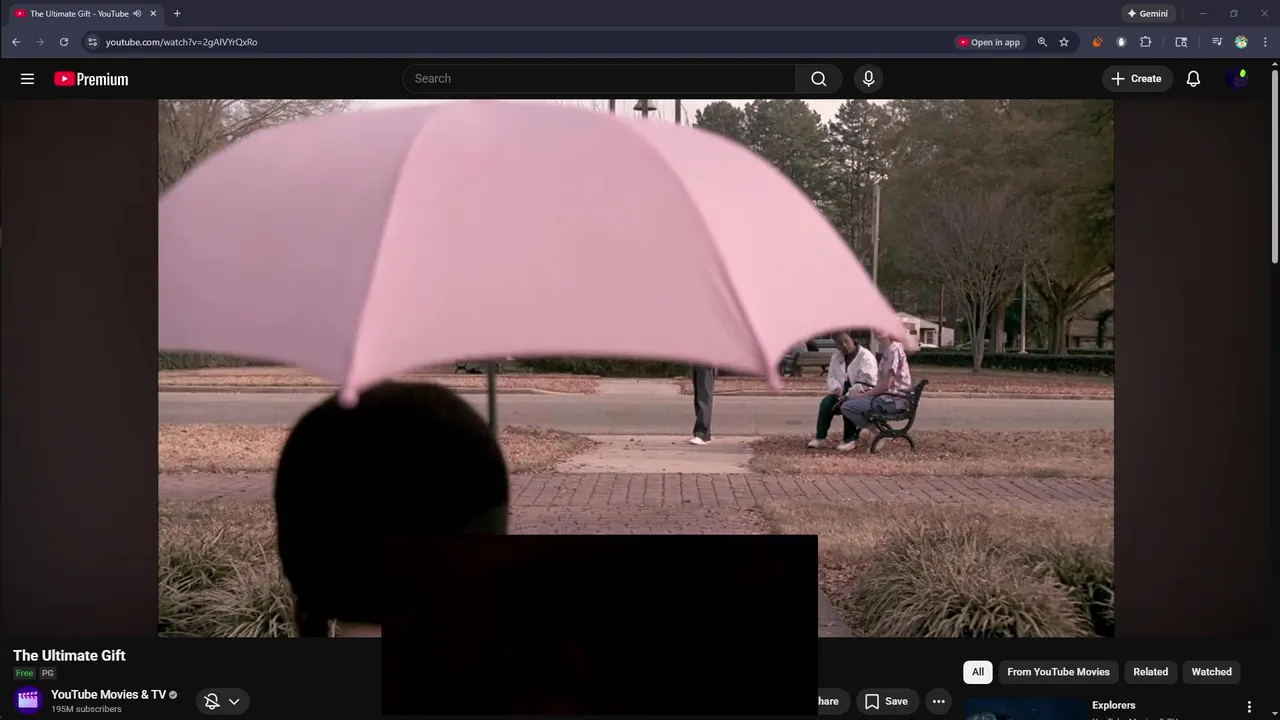Go back in browser history
Screen dimensions: 1280x720
tap(16, 42)
